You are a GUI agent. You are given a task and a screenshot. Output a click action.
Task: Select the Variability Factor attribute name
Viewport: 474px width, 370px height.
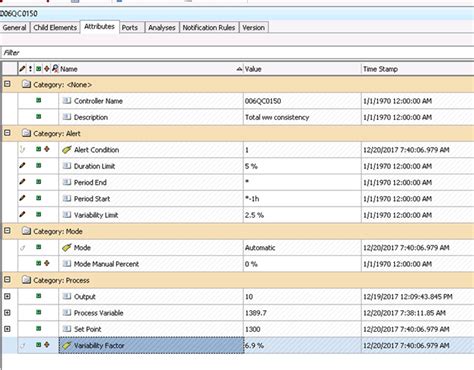pyautogui.click(x=99, y=346)
